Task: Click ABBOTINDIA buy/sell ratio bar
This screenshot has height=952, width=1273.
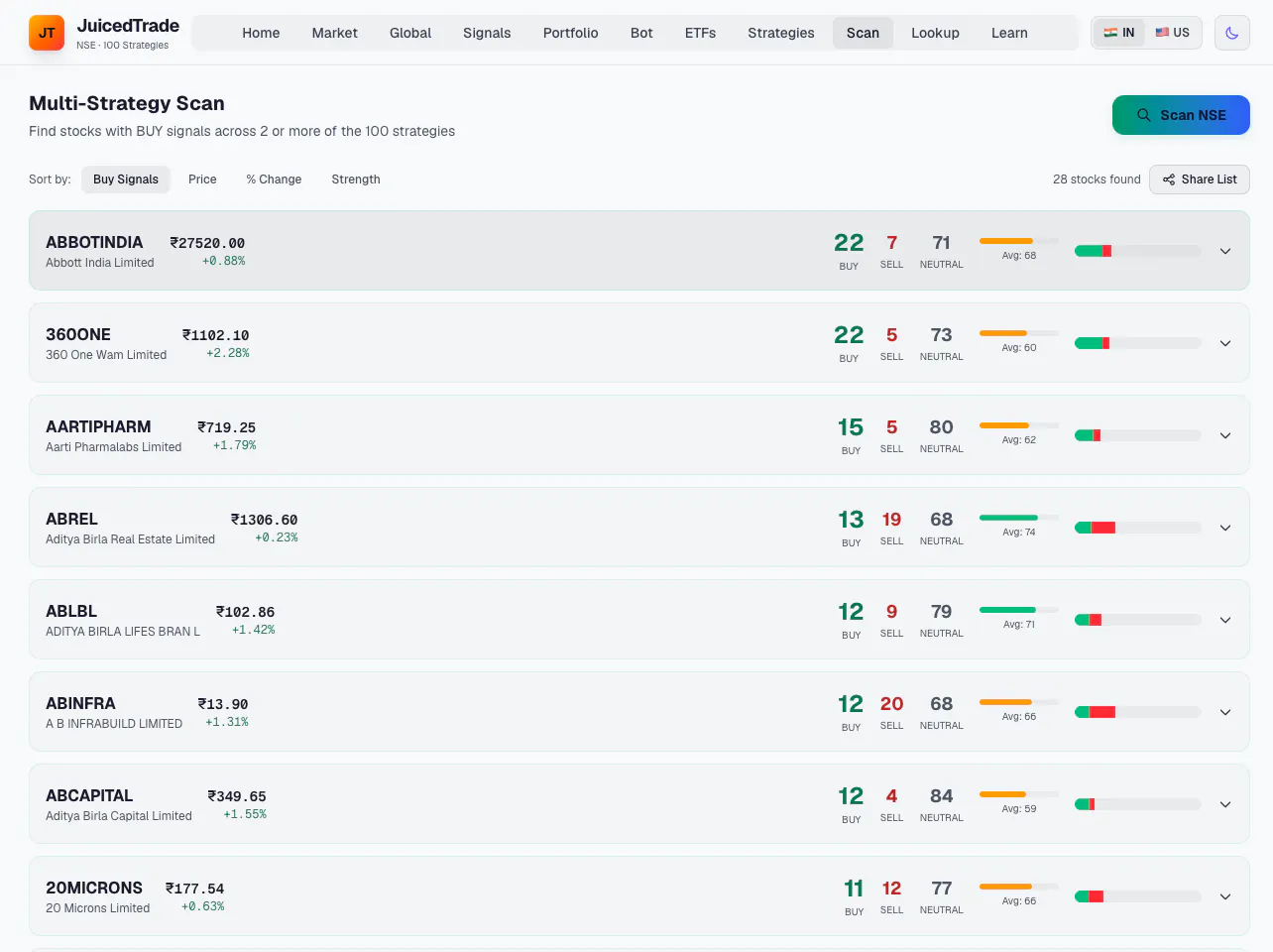Action: tap(1138, 251)
